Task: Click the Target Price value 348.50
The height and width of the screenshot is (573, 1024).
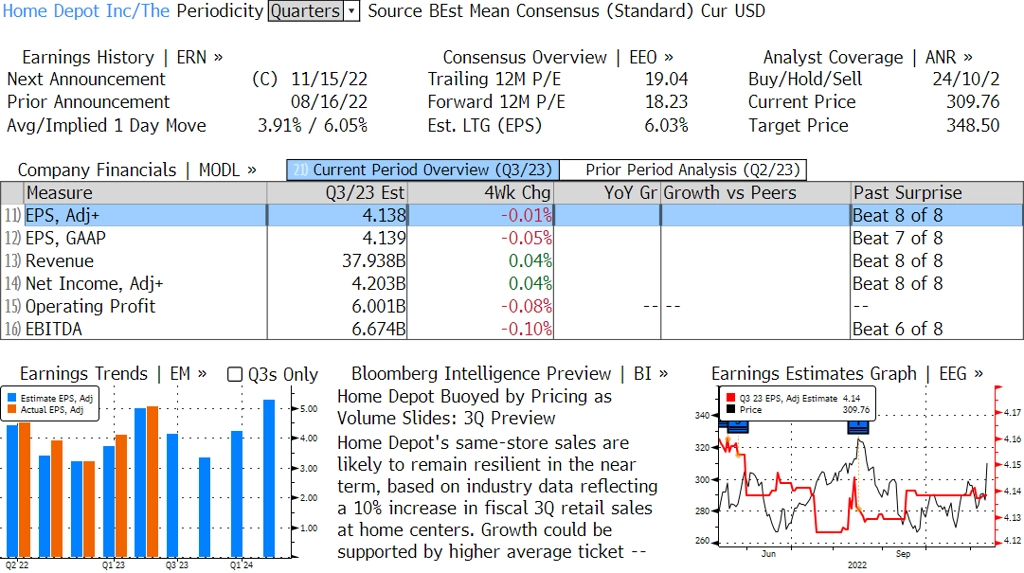Action: point(972,125)
